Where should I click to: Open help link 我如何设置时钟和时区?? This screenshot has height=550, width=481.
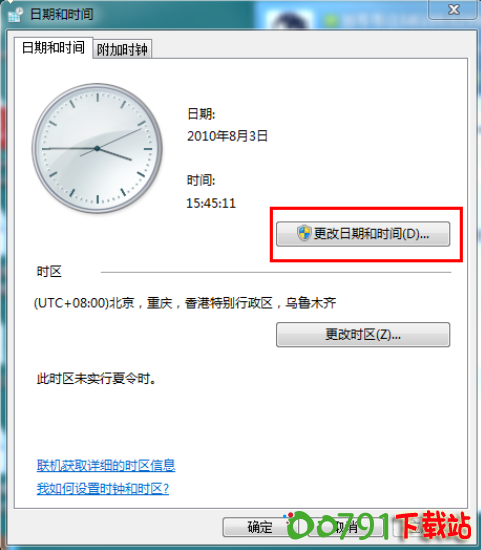point(103,488)
